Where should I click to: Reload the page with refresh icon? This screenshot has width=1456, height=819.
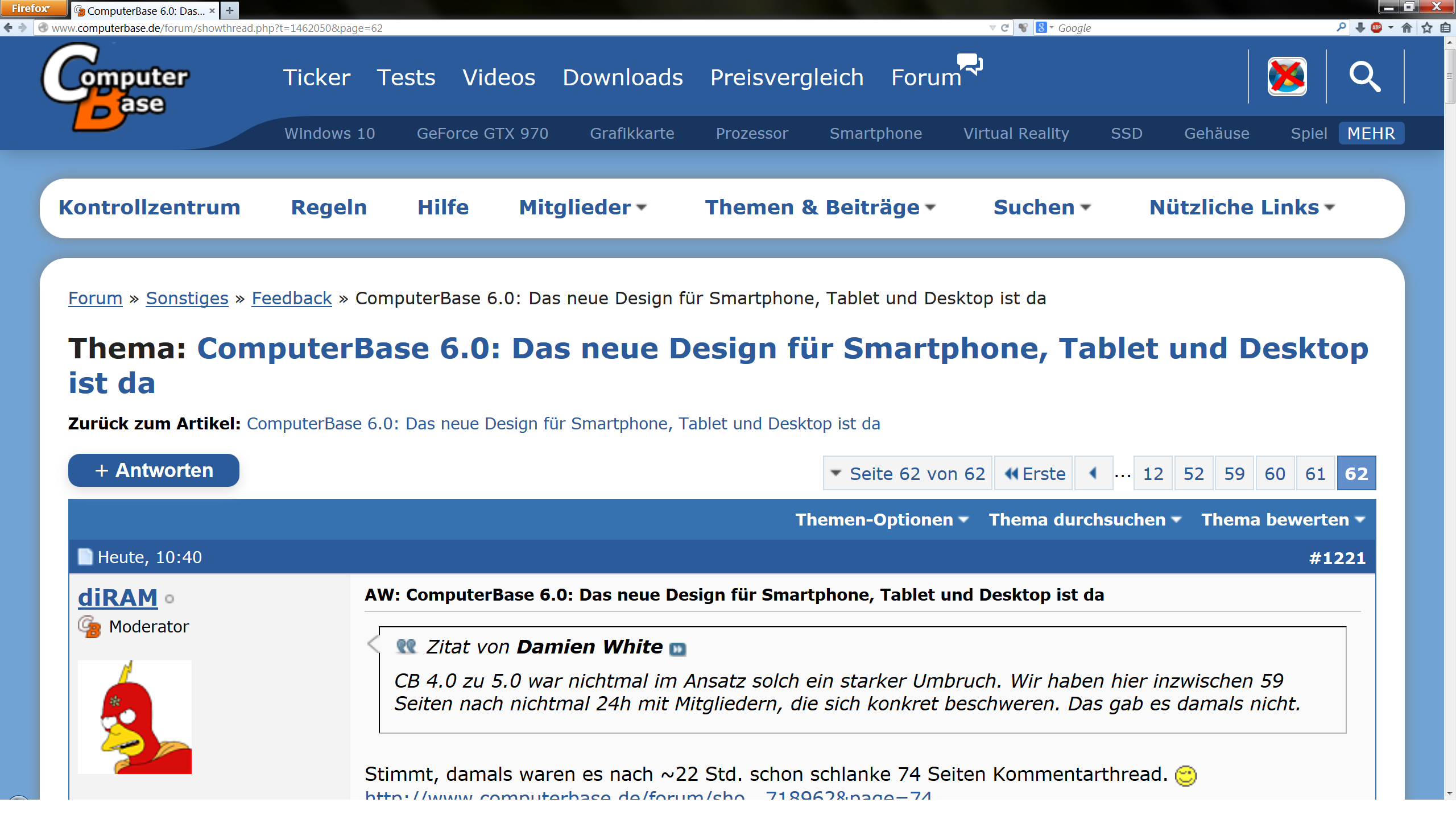1004,27
